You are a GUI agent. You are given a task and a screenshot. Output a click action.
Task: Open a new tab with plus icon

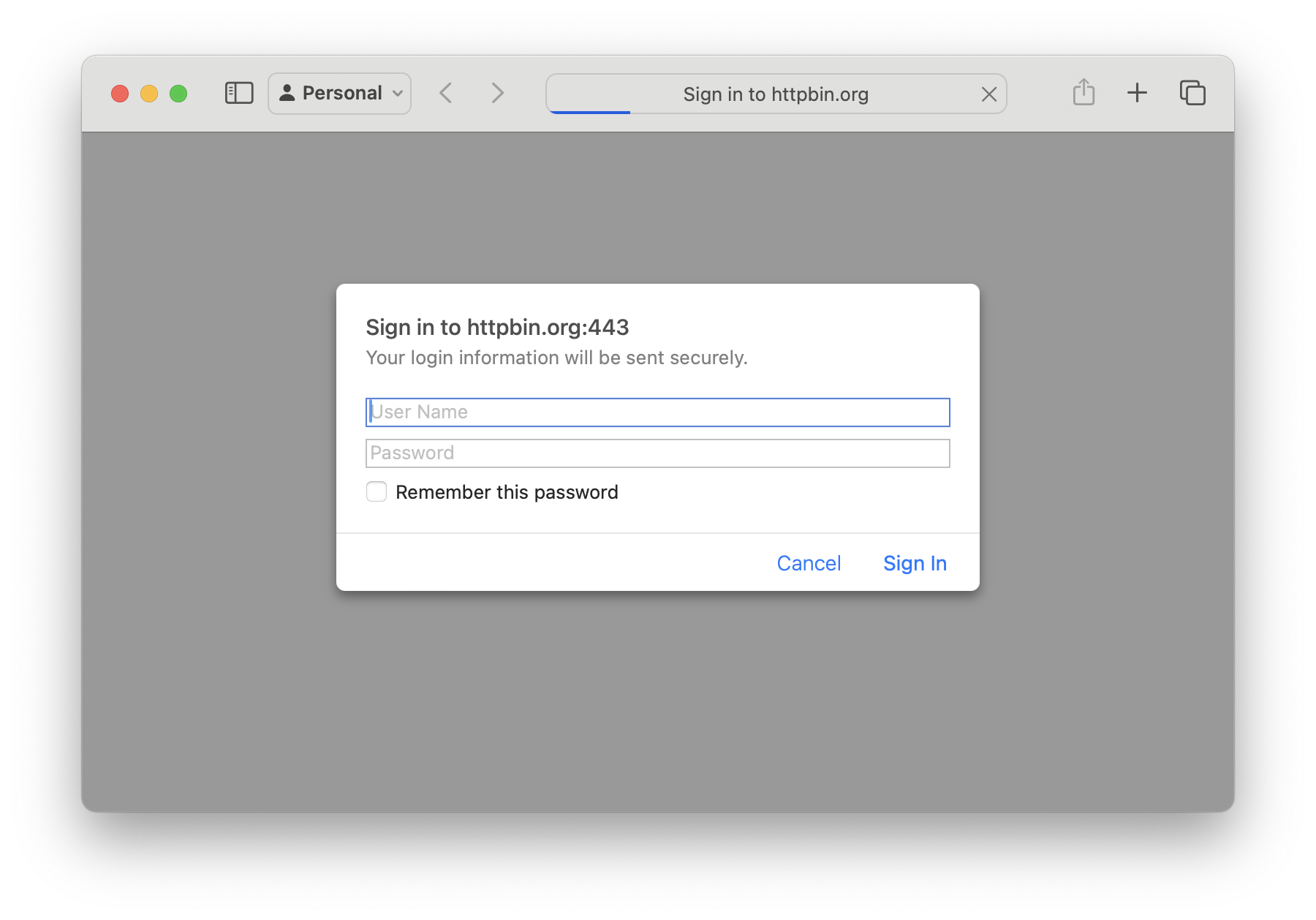(x=1137, y=93)
